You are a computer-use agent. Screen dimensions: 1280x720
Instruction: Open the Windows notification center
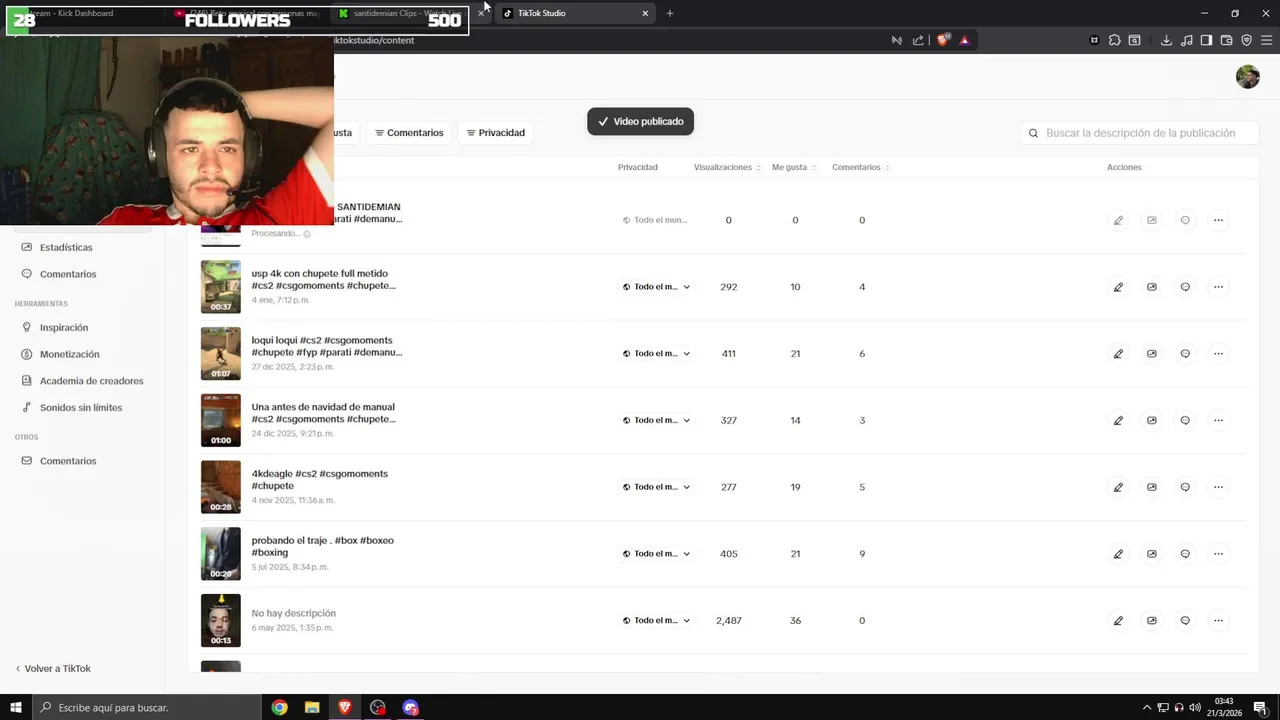(x=1261, y=707)
